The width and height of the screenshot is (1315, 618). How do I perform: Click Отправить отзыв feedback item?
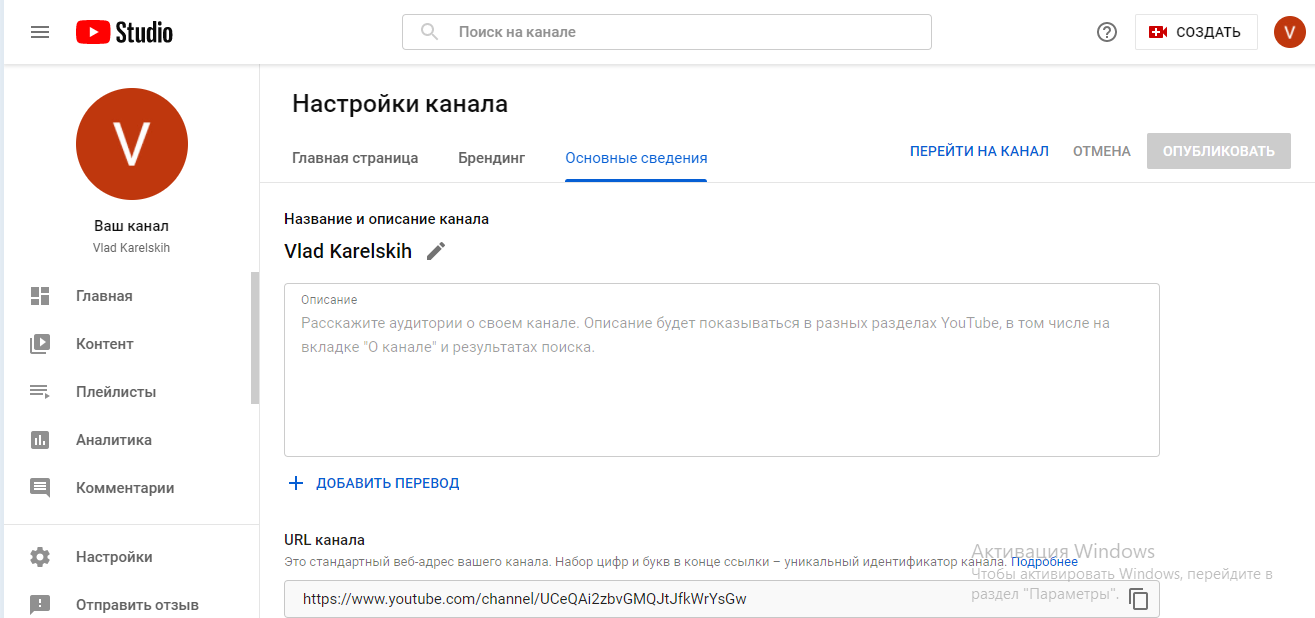point(136,605)
